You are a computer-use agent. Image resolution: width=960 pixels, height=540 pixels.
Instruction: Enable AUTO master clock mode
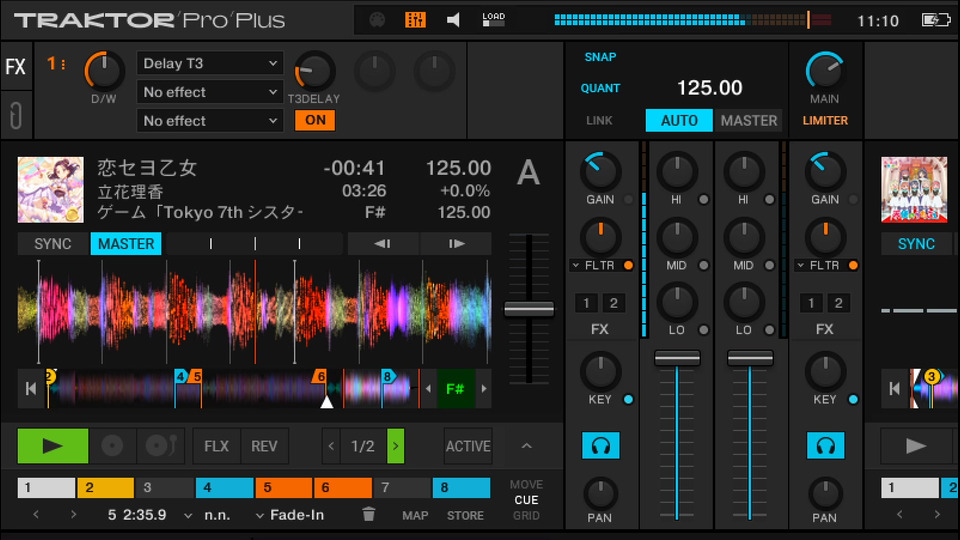[679, 120]
